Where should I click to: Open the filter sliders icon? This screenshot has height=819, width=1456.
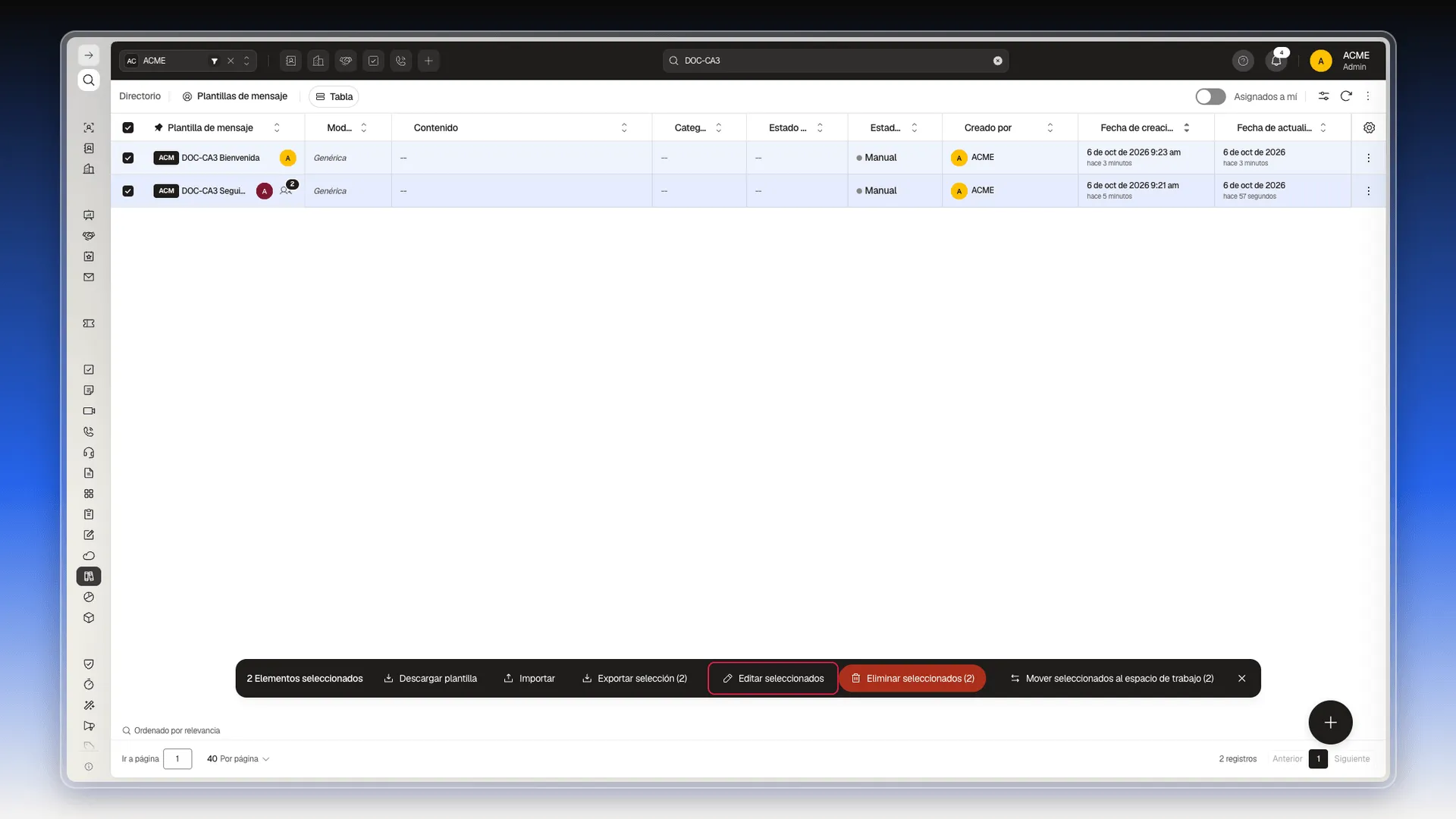point(1323,96)
